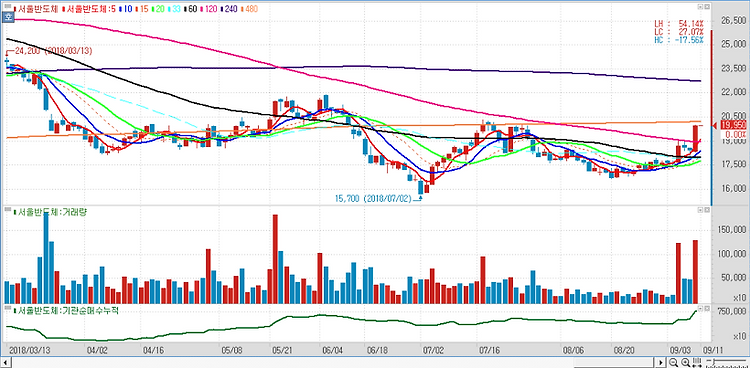Image resolution: width=750 pixels, height=368 pixels.
Task: Click the 04/02 date axis label
Action: (97, 350)
